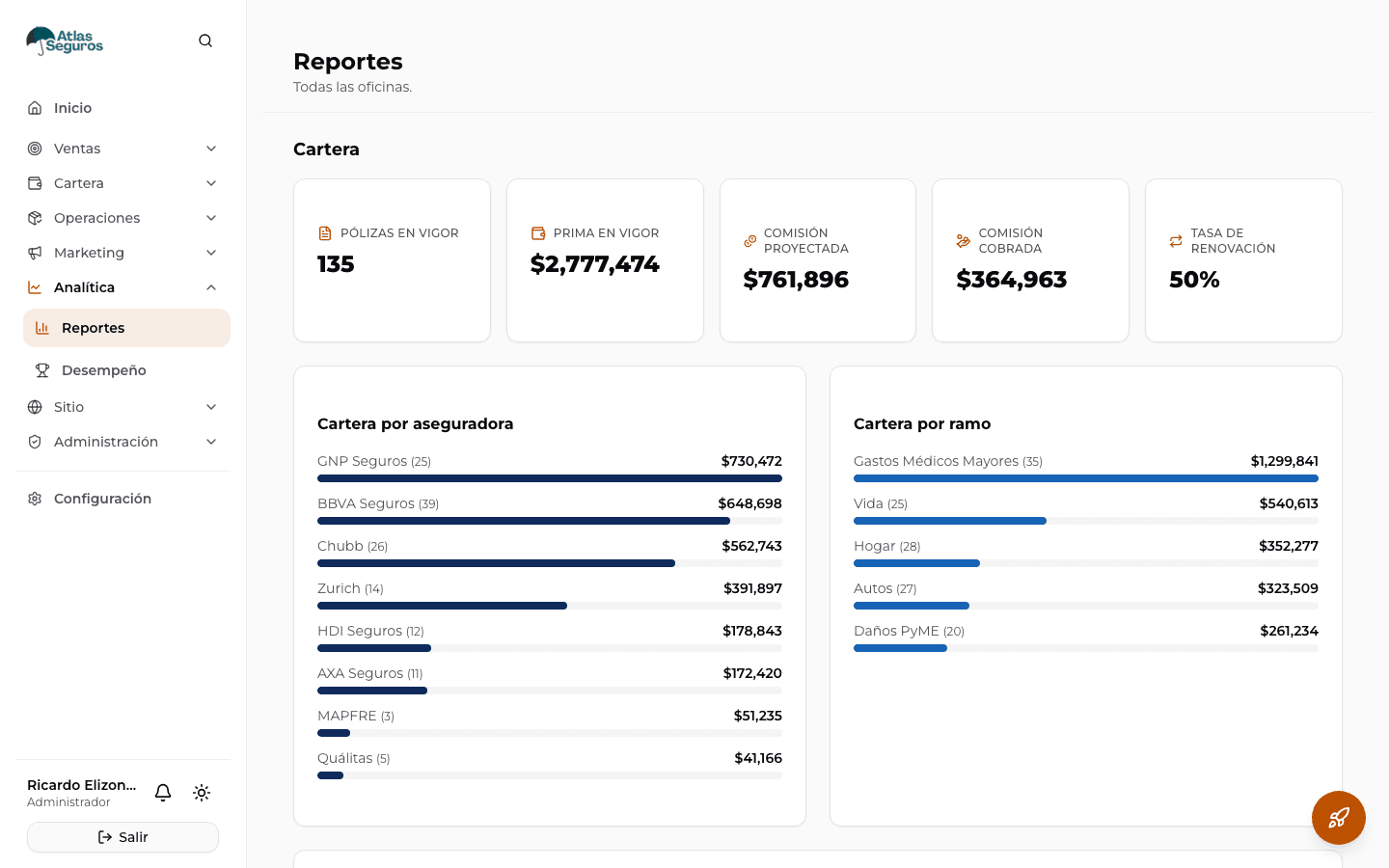The height and width of the screenshot is (868, 1389).
Task: Click the Gastos Médicos Mayores progress bar
Action: coord(1086,478)
